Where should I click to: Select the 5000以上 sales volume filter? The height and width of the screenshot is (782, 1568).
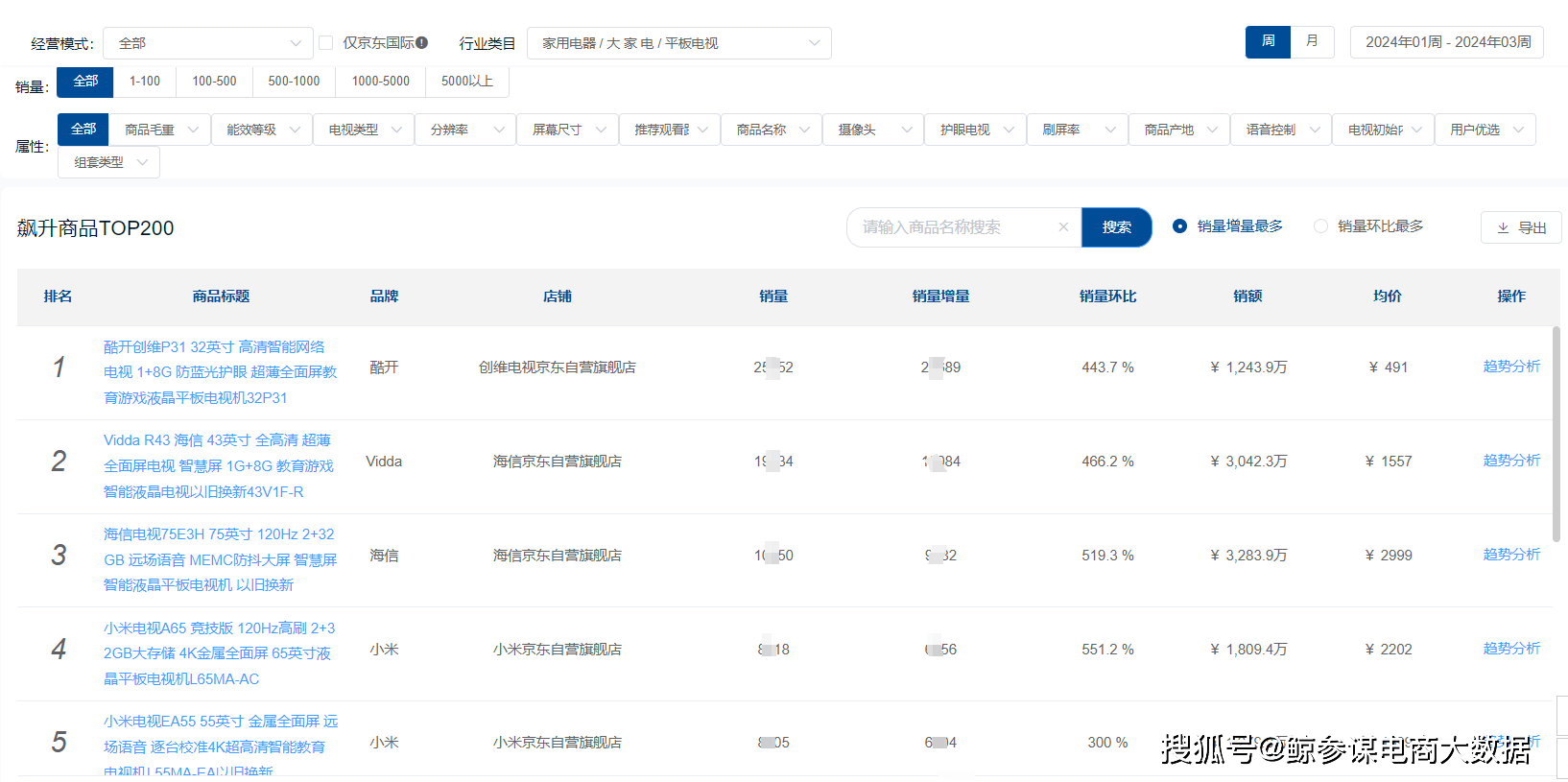tap(467, 82)
